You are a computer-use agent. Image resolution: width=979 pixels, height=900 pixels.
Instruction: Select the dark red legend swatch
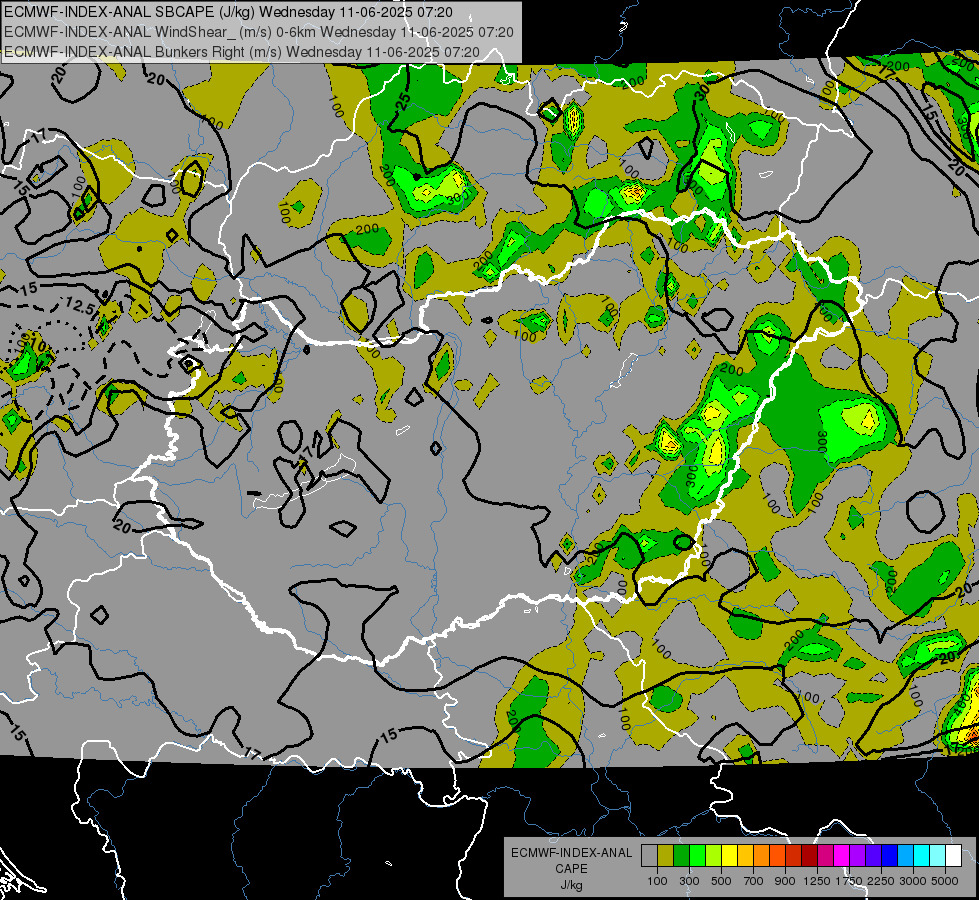809,855
